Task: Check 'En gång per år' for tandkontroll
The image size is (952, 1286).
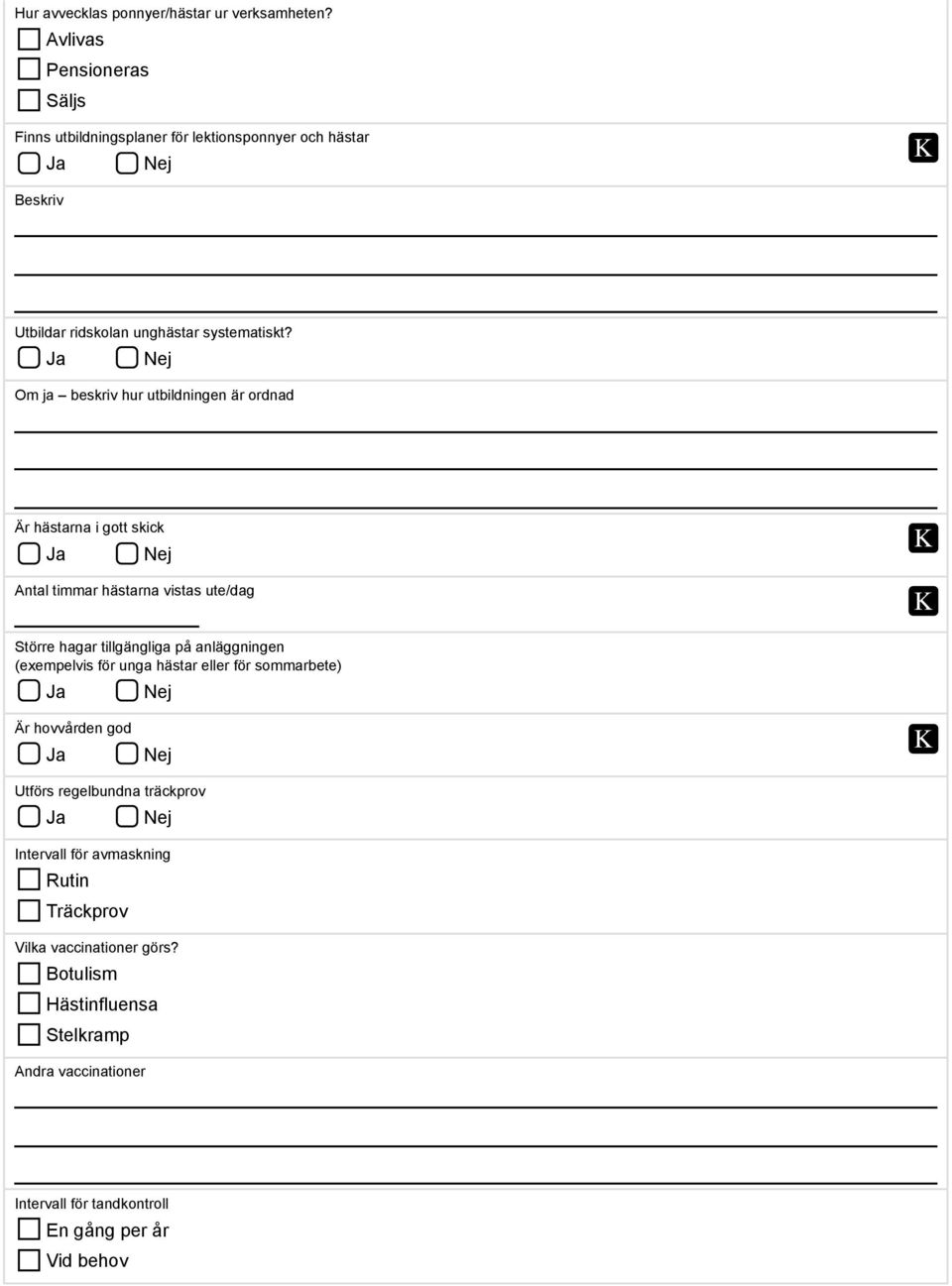Action: (29, 1230)
